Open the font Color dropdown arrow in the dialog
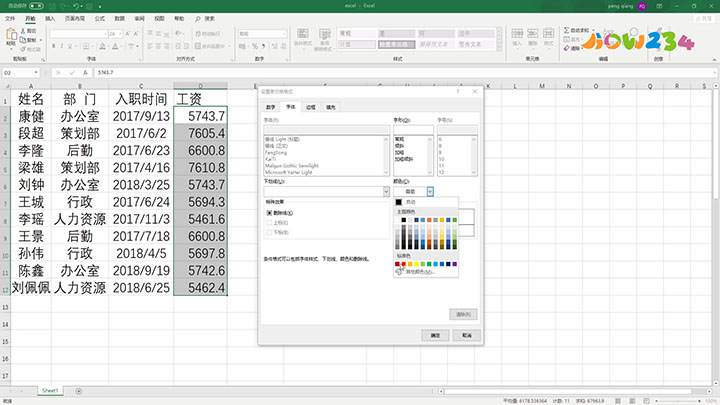 pos(430,191)
